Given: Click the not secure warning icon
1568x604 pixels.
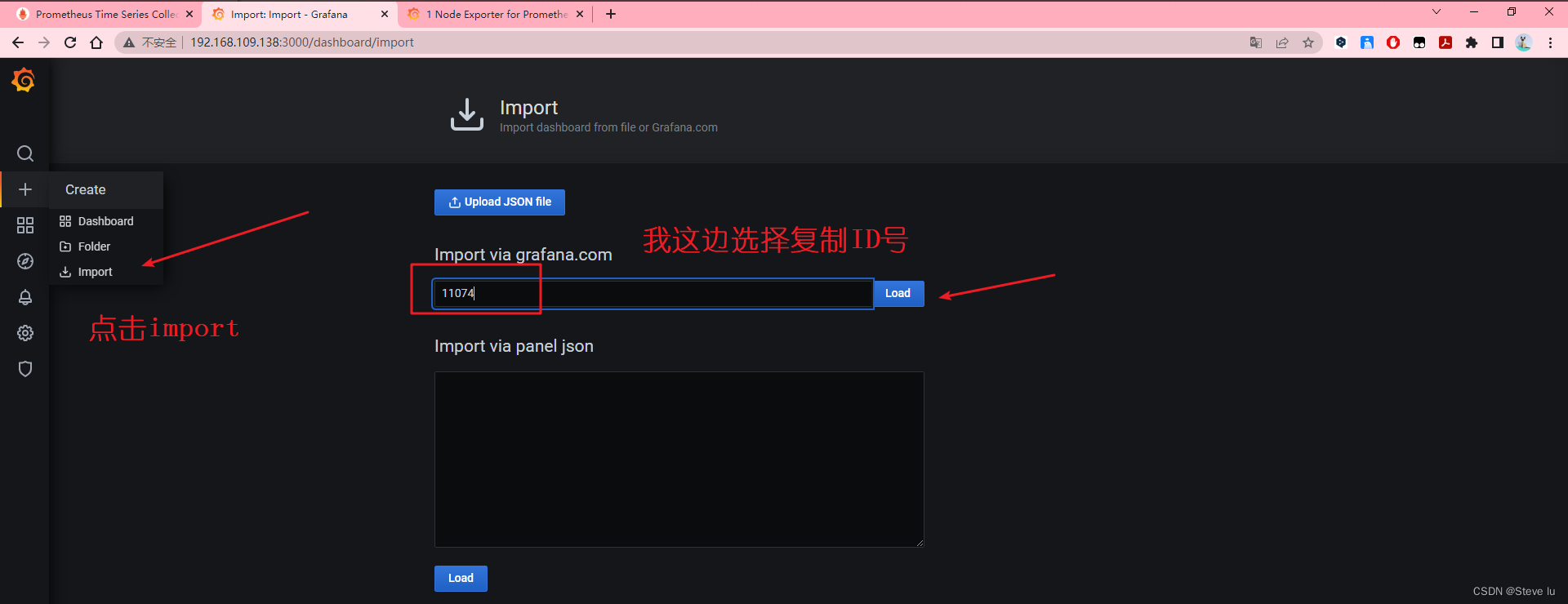Looking at the screenshot, I should pos(129,42).
